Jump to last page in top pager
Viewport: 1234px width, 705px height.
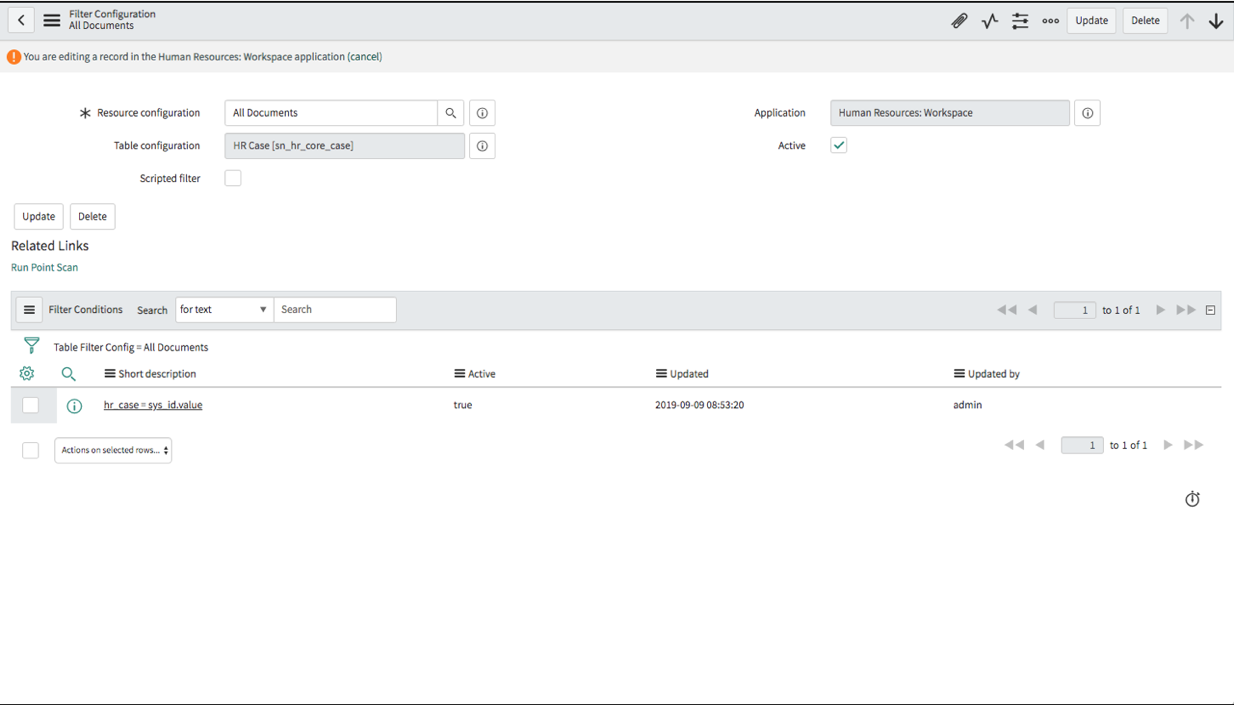tap(1186, 310)
